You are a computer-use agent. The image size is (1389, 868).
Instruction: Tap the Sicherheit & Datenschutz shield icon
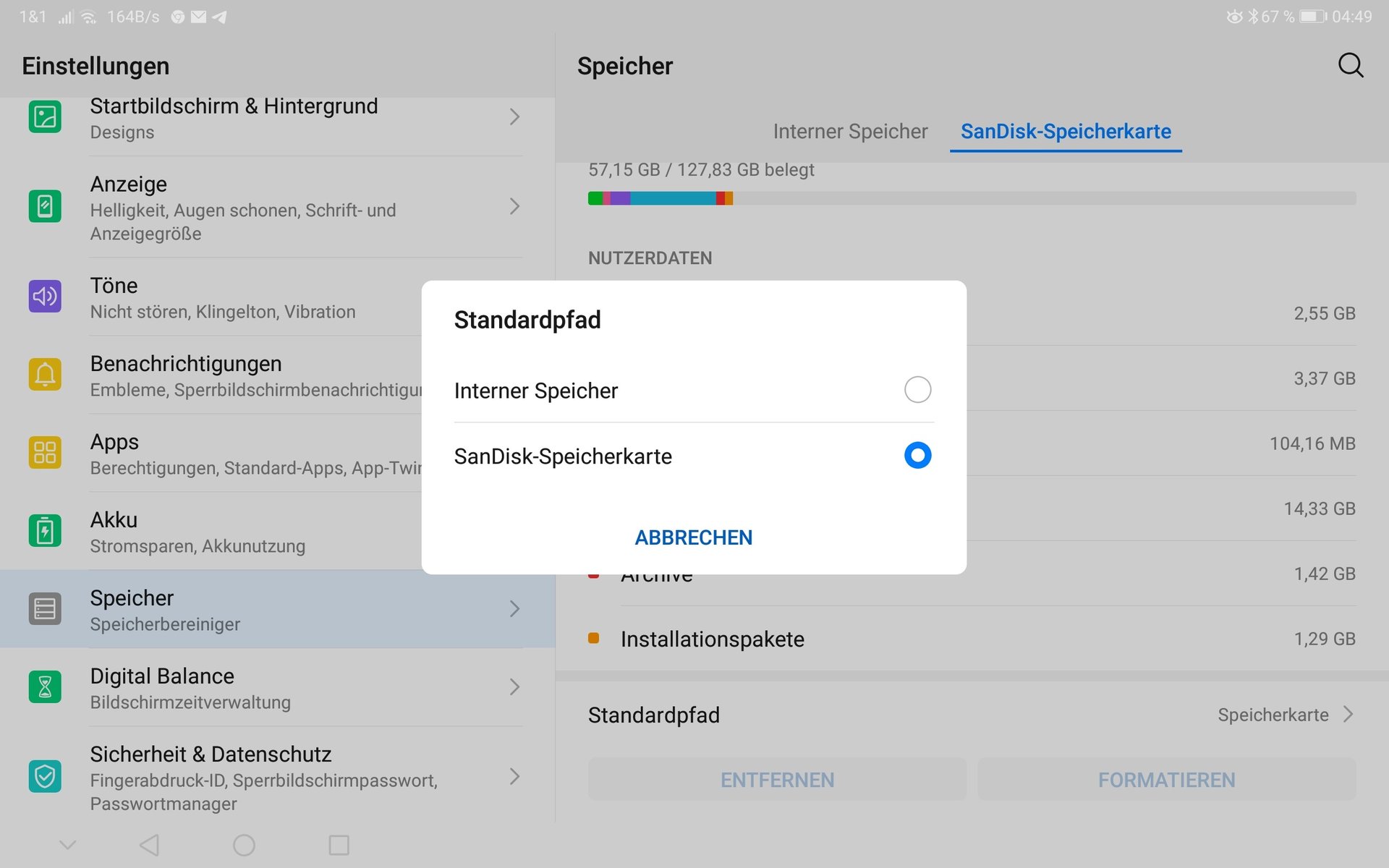click(45, 776)
